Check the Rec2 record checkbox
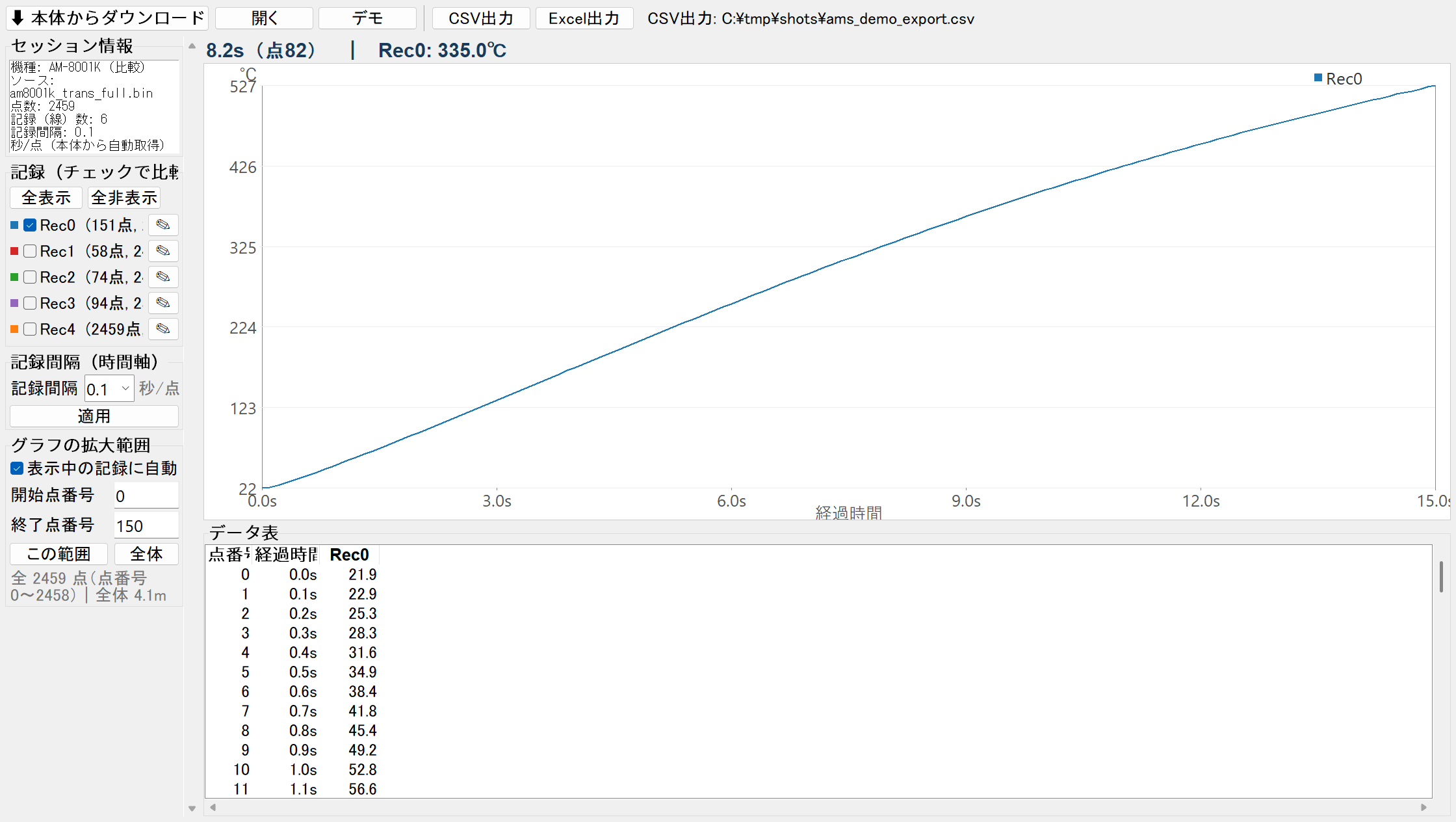Image resolution: width=1456 pixels, height=822 pixels. pos(30,277)
